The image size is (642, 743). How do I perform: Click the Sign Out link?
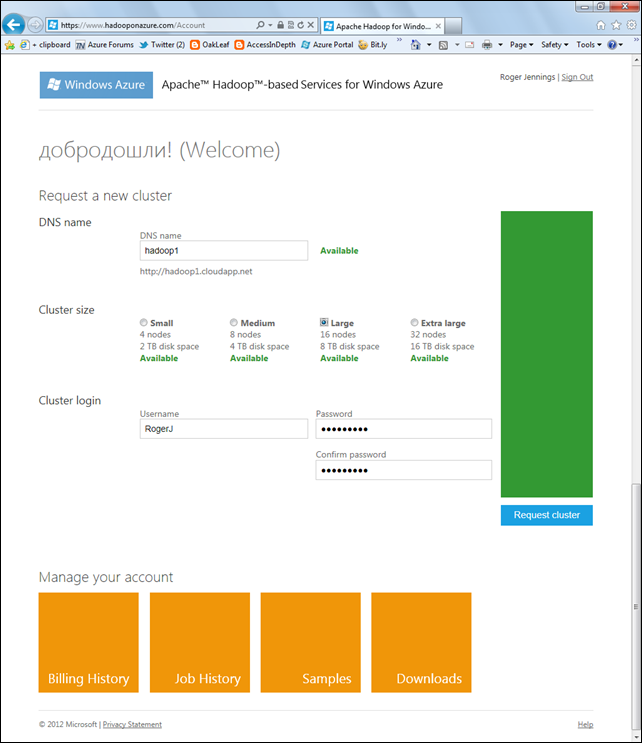pos(577,77)
